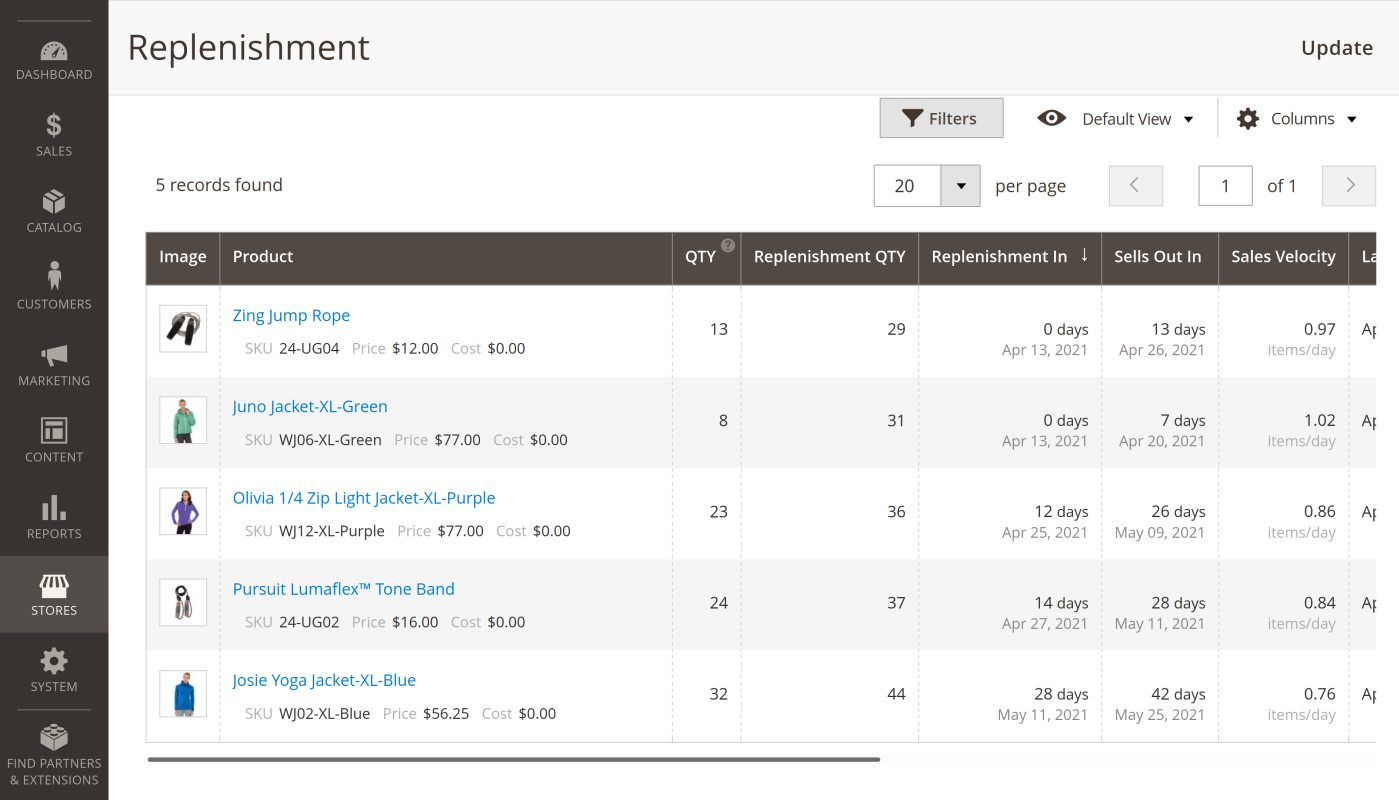The height and width of the screenshot is (800, 1399).
Task: Click the current page number field
Action: (1225, 186)
